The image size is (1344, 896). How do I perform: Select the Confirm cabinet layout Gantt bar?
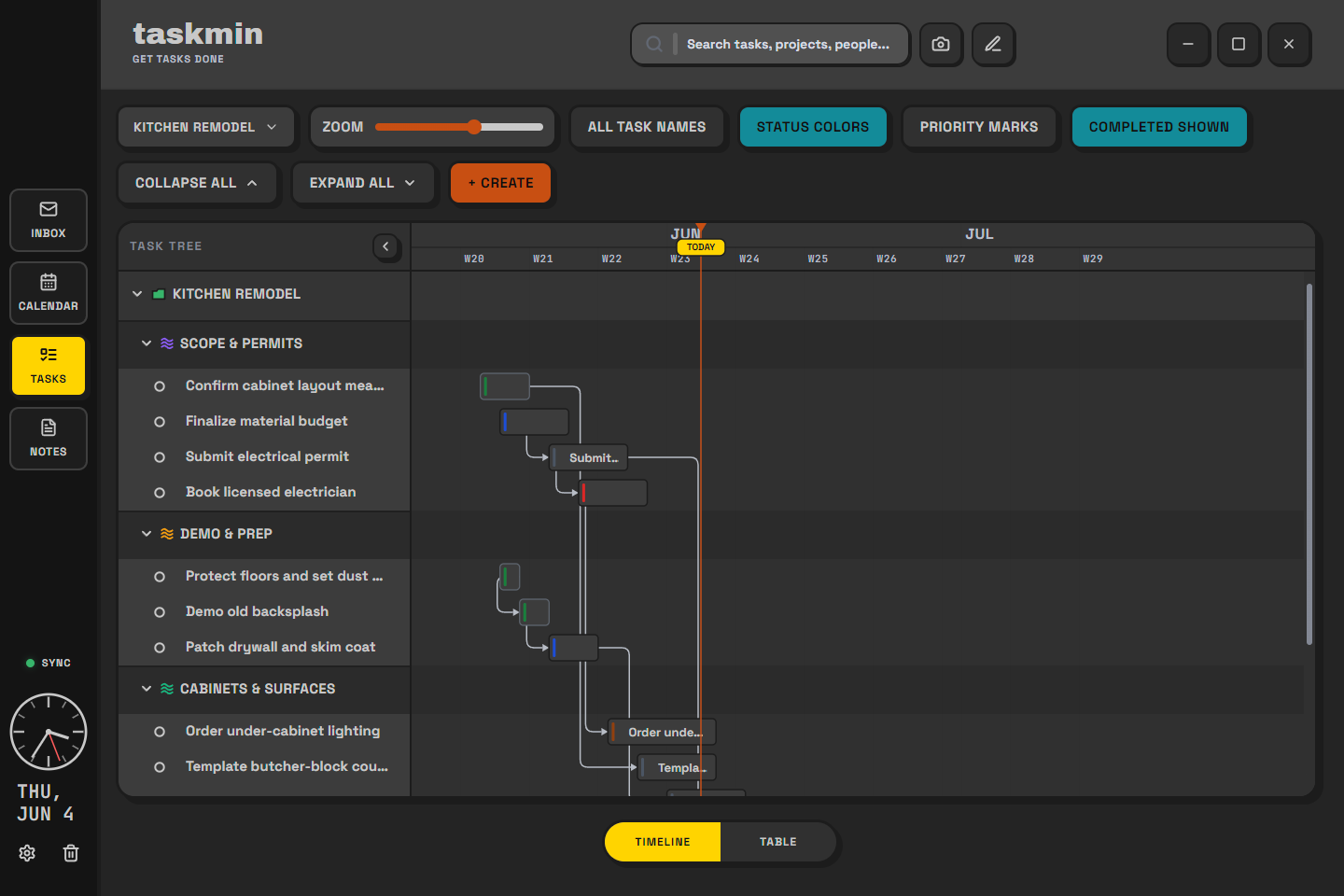coord(505,386)
